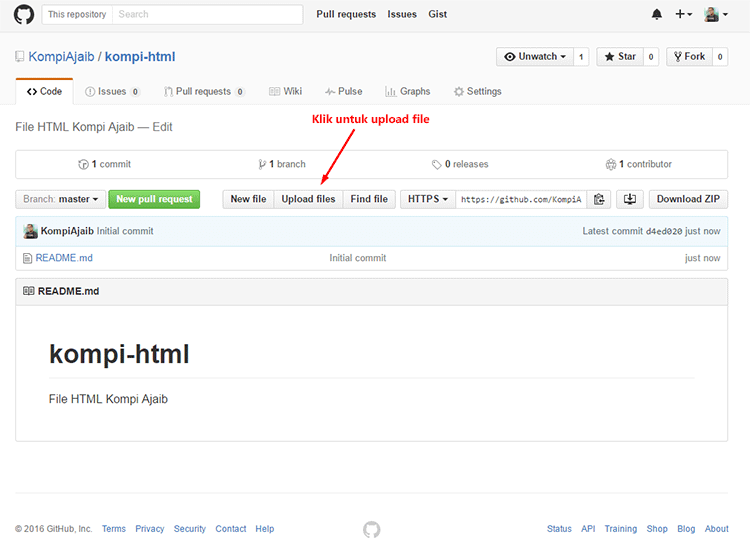Go to Issues in top navigation
This screenshot has height=553, width=750.
[x=402, y=14]
